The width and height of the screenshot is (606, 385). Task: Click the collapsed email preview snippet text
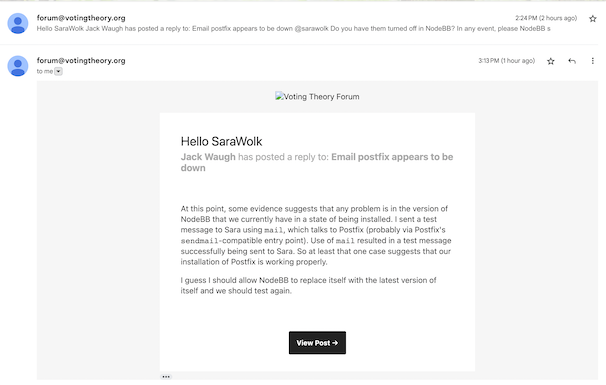(x=293, y=29)
